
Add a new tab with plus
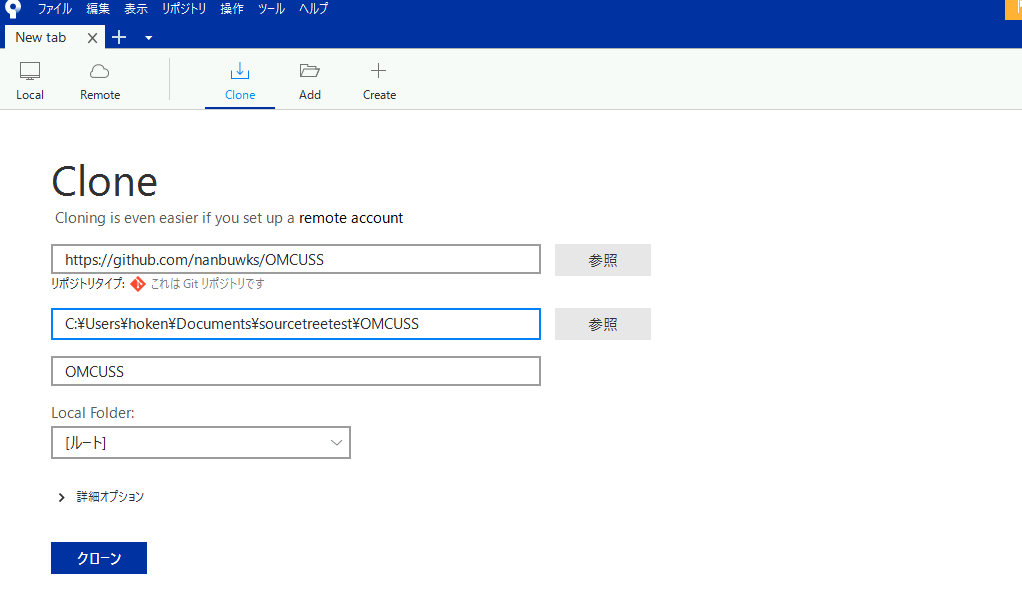[x=119, y=37]
